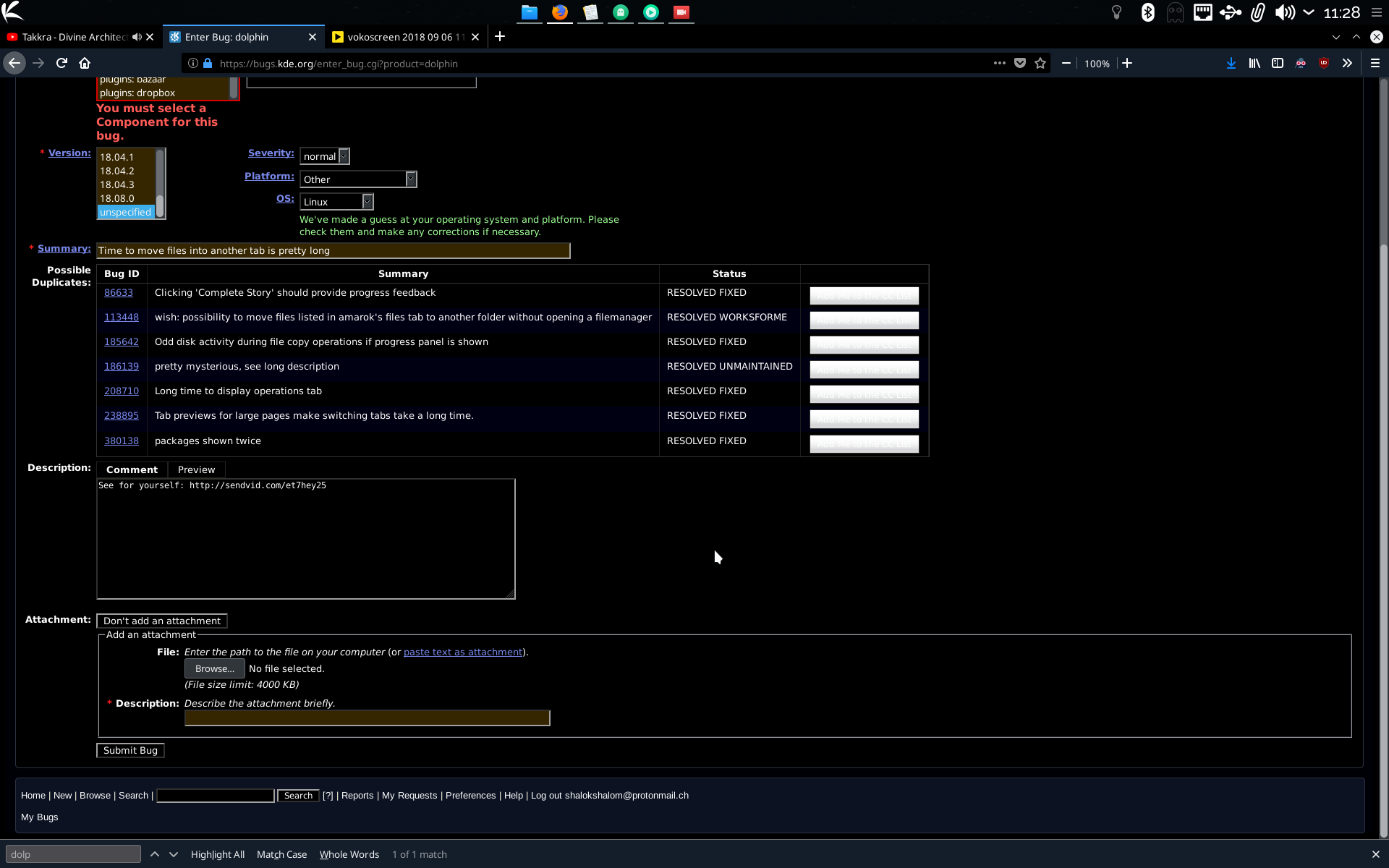Click paste text as attachment link
Screen dimensions: 1389x868
point(463,652)
